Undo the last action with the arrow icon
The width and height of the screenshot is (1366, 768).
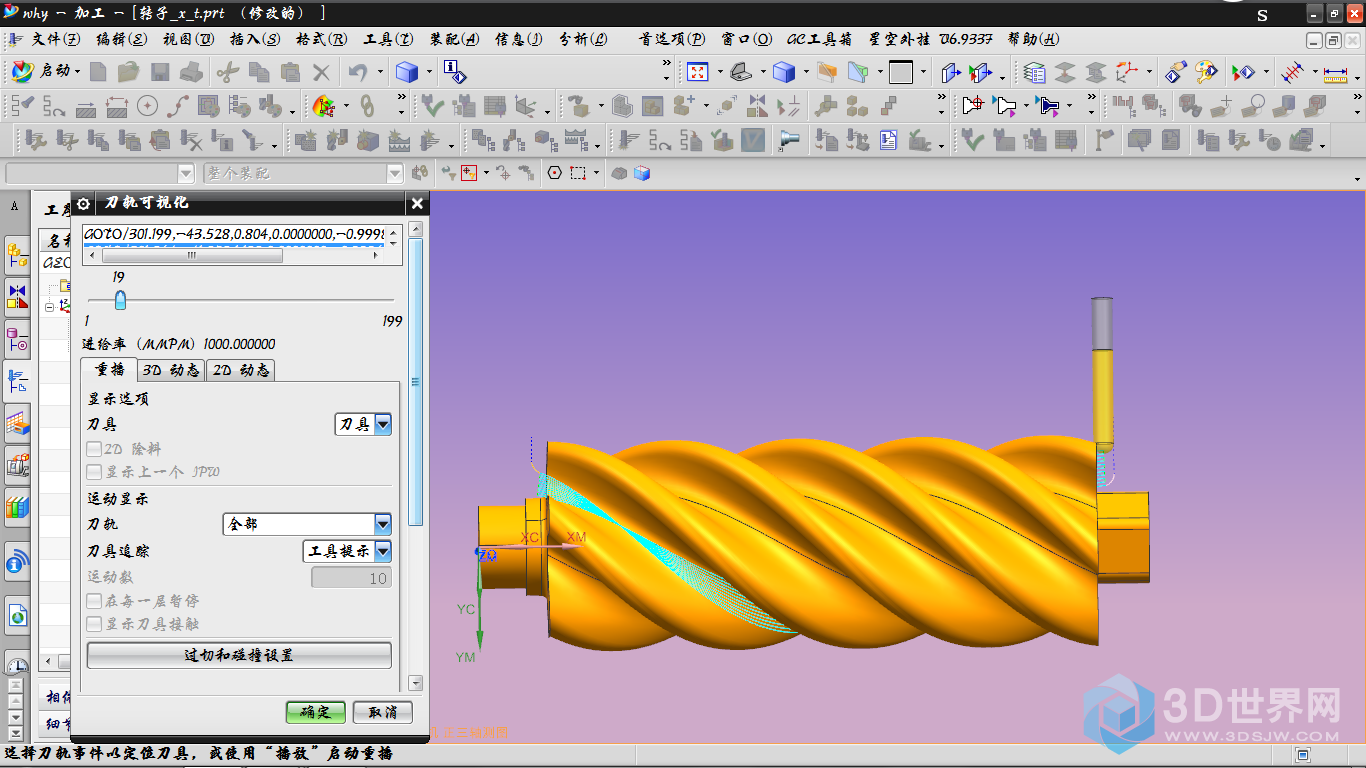[357, 72]
